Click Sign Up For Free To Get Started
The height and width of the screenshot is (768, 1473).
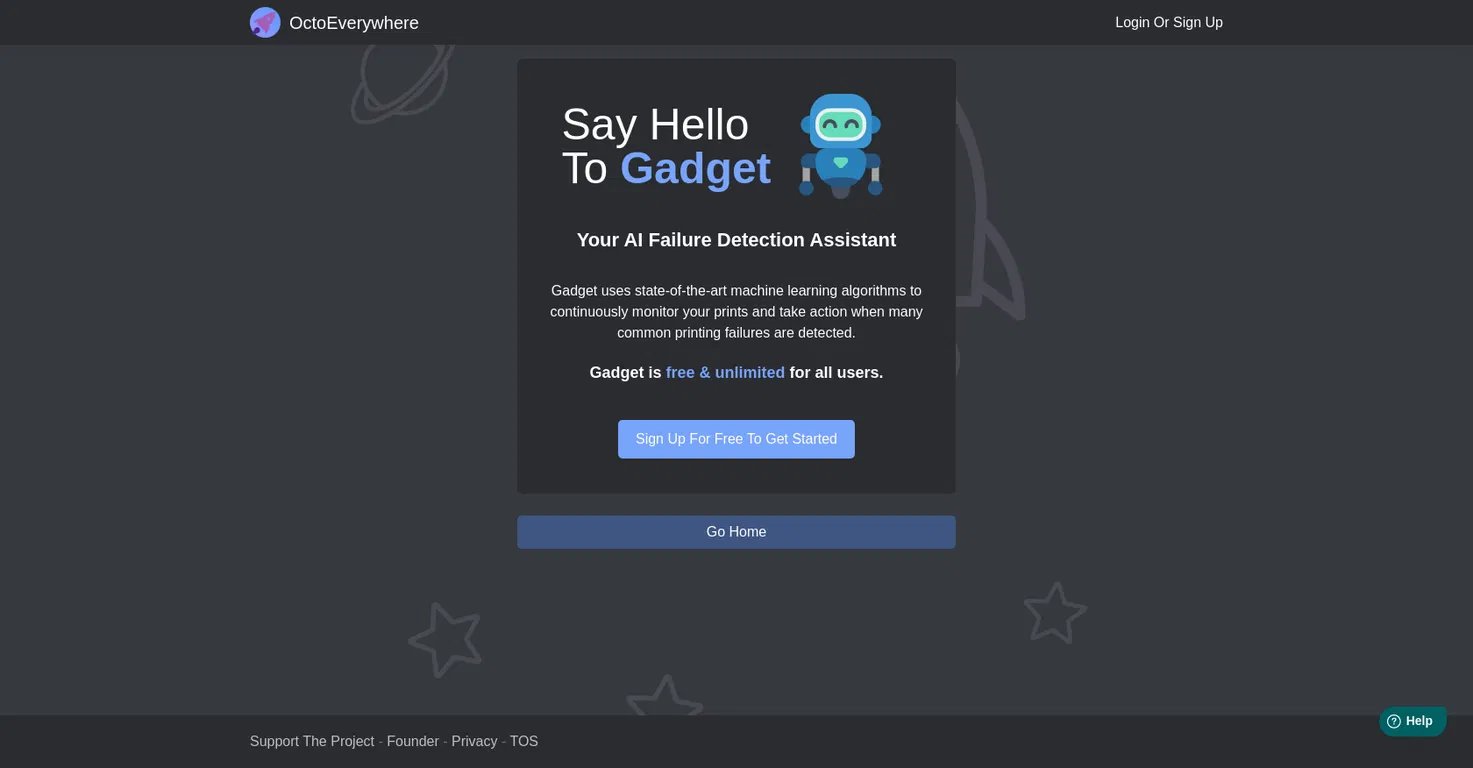(736, 439)
